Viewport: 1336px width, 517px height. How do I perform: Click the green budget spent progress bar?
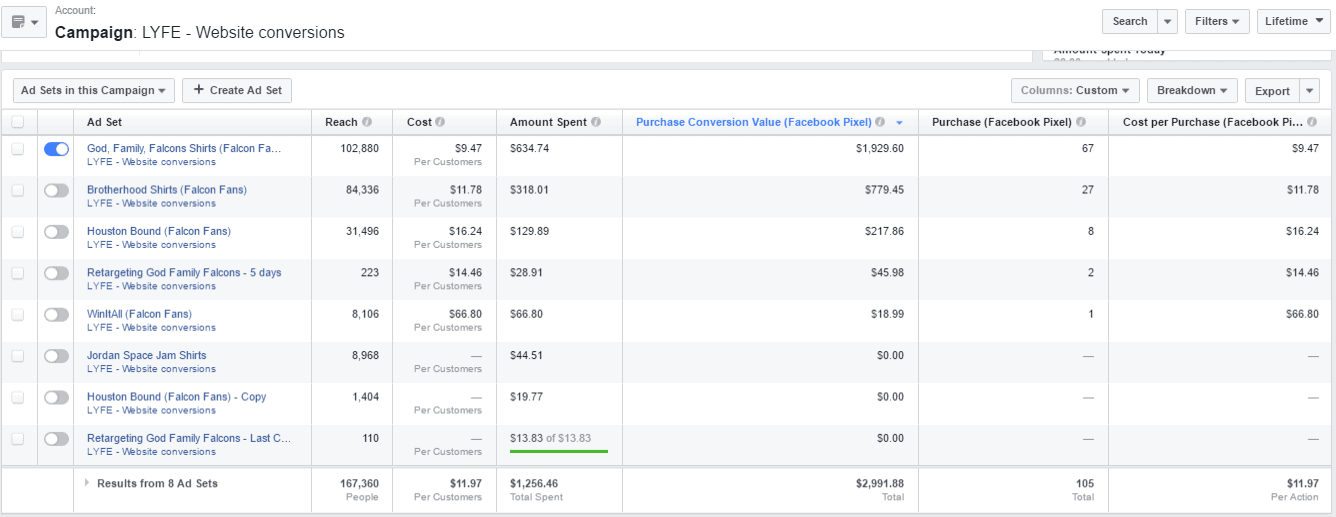coord(559,451)
